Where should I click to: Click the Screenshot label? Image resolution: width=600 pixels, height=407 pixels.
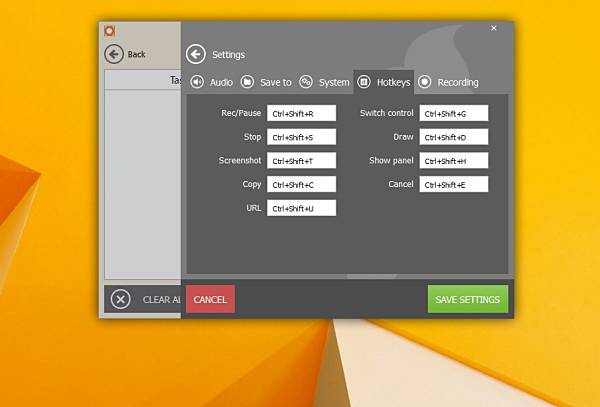(x=240, y=161)
